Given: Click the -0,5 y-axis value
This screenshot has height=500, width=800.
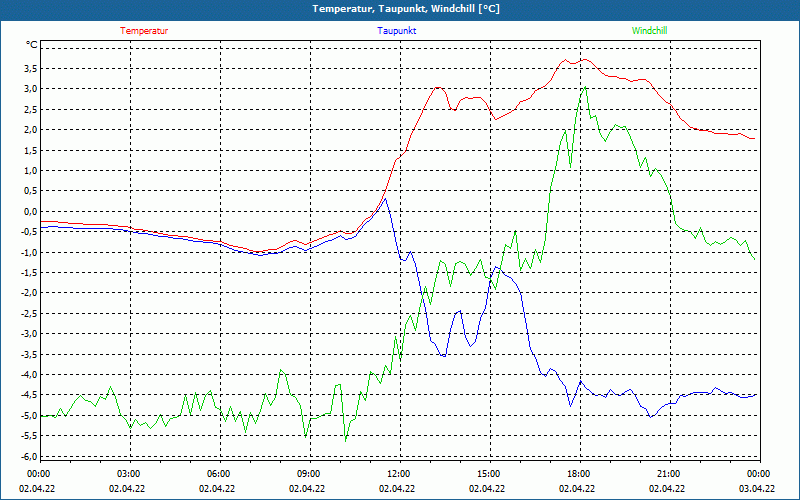Looking at the screenshot, I should 29,232.
